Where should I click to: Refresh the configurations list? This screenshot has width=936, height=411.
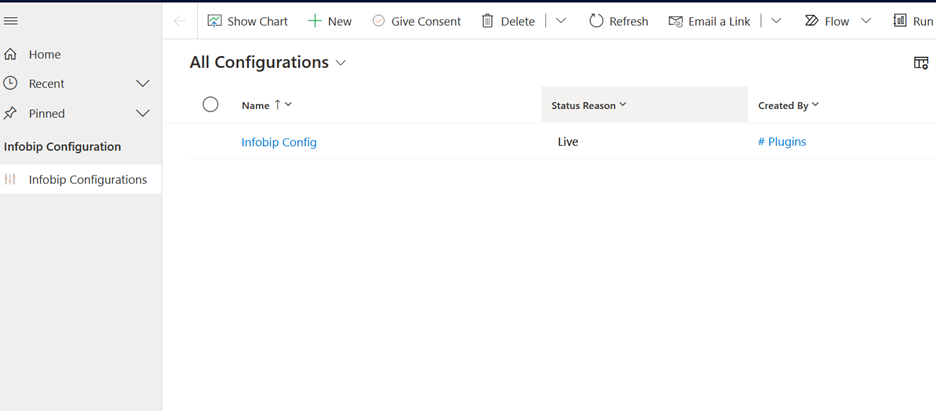pyautogui.click(x=618, y=21)
